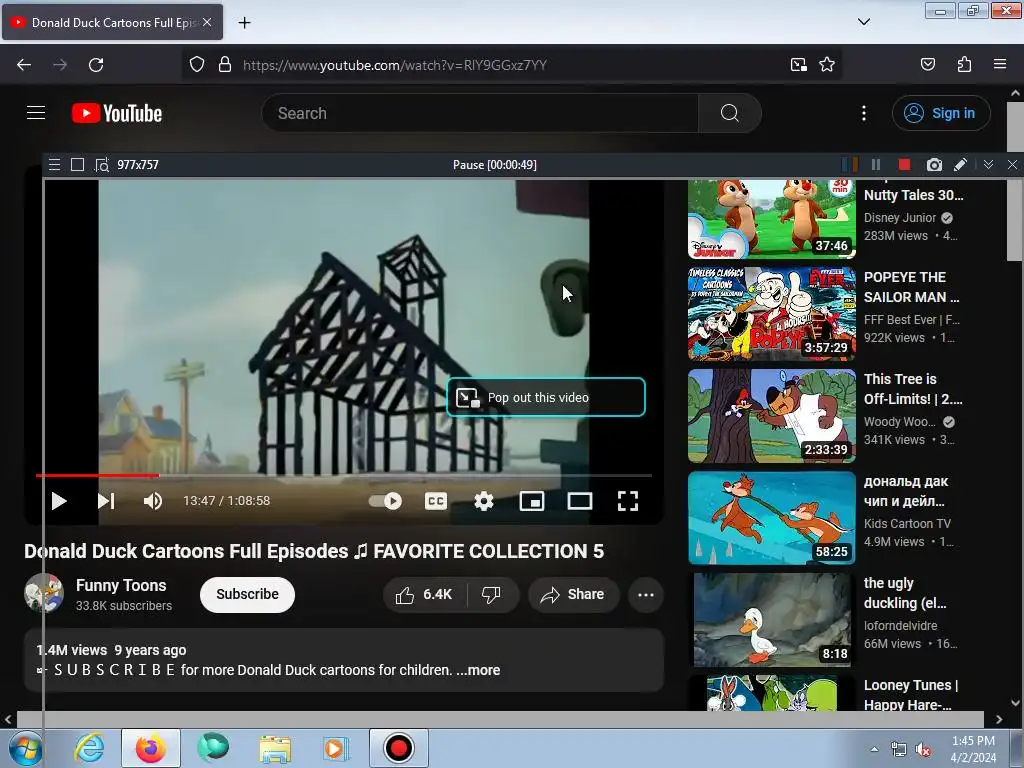
Task: View site security padlock info
Action: [x=225, y=65]
